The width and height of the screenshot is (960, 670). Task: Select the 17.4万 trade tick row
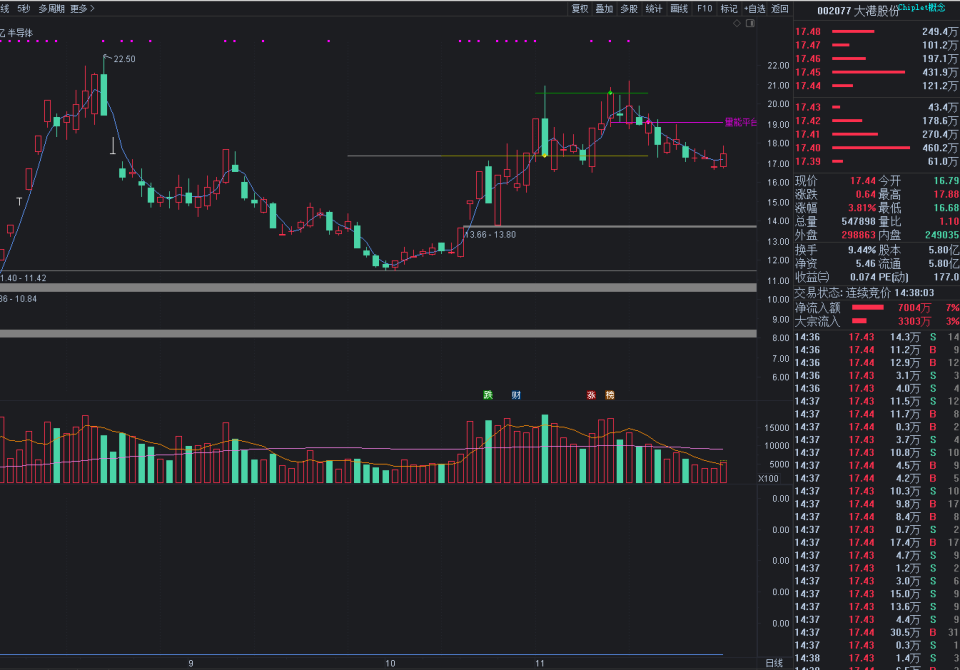tap(877, 542)
